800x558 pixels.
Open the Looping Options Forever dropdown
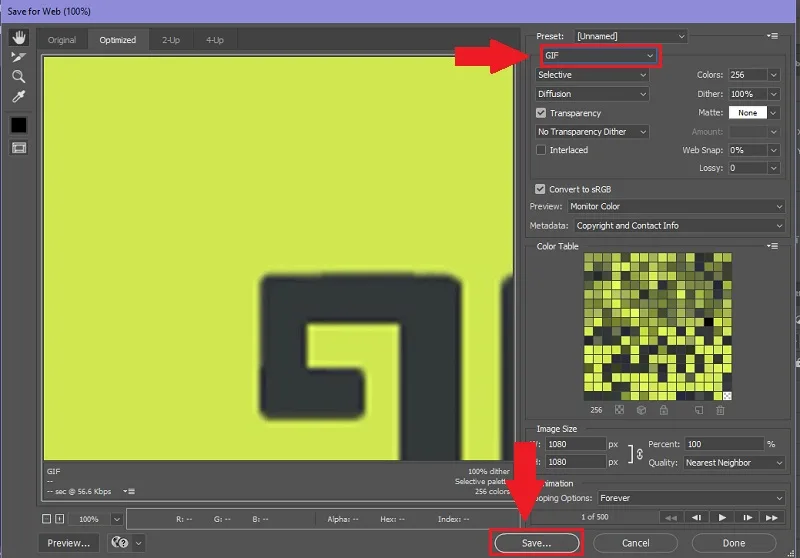coord(691,498)
